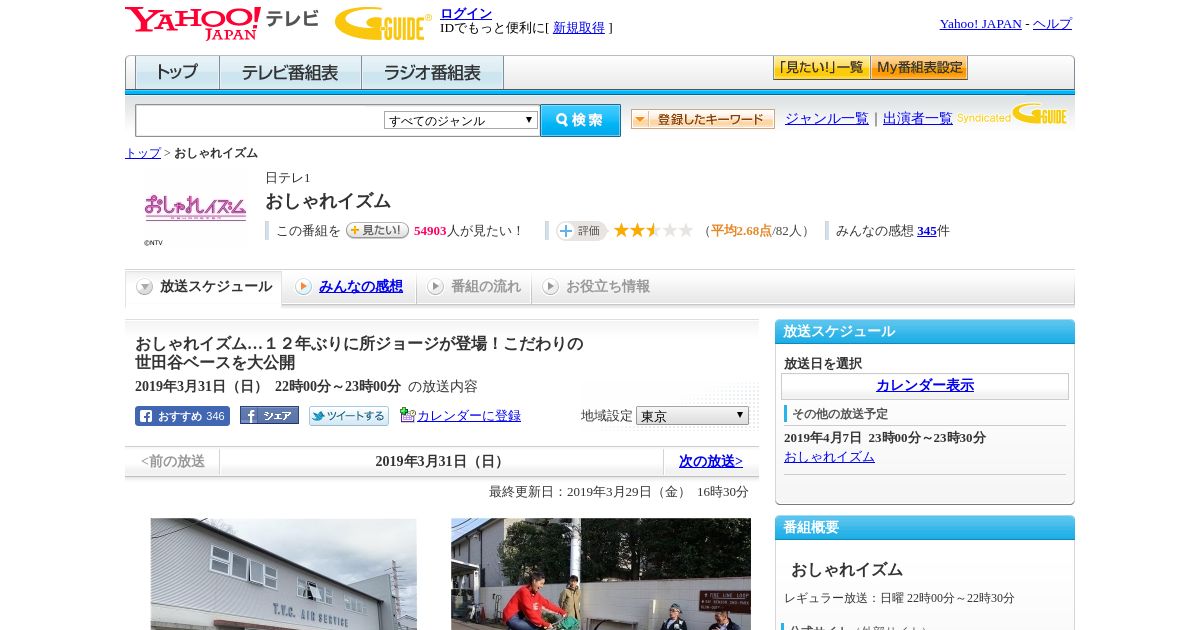The height and width of the screenshot is (630, 1200).
Task: Go to 次の放送> next broadcast
Action: point(711,462)
